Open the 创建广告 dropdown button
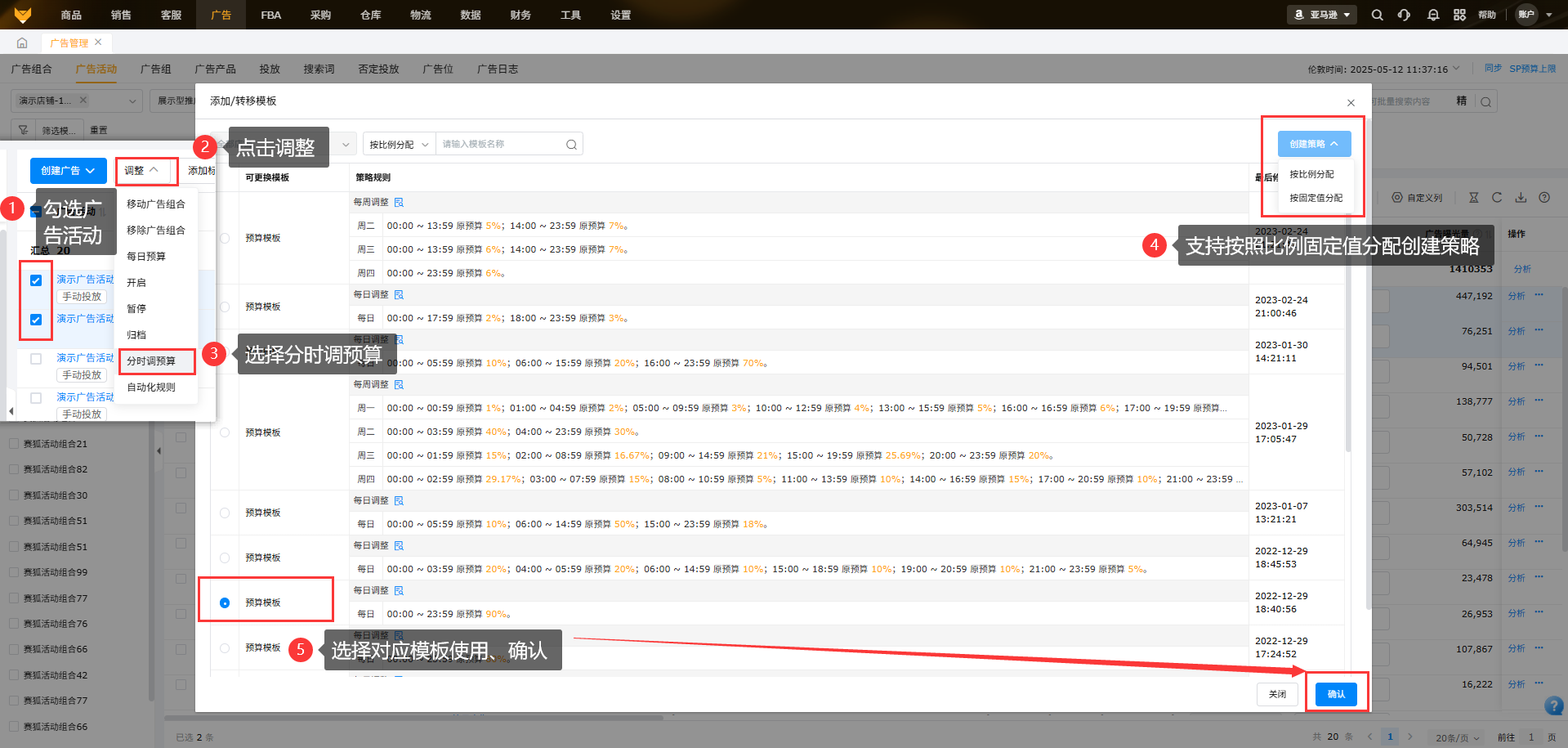The height and width of the screenshot is (748, 1568). point(68,171)
